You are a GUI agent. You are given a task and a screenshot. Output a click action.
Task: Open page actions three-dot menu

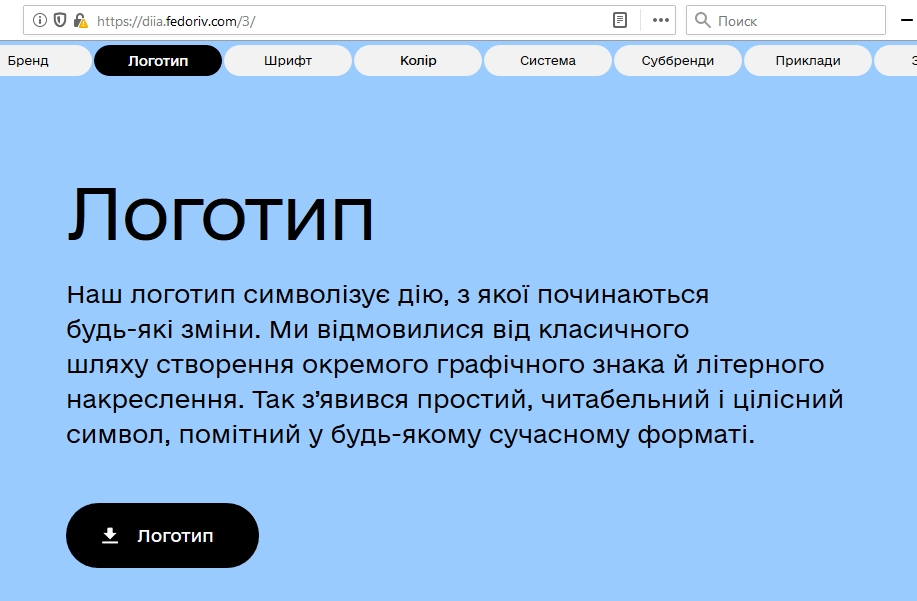[660, 20]
